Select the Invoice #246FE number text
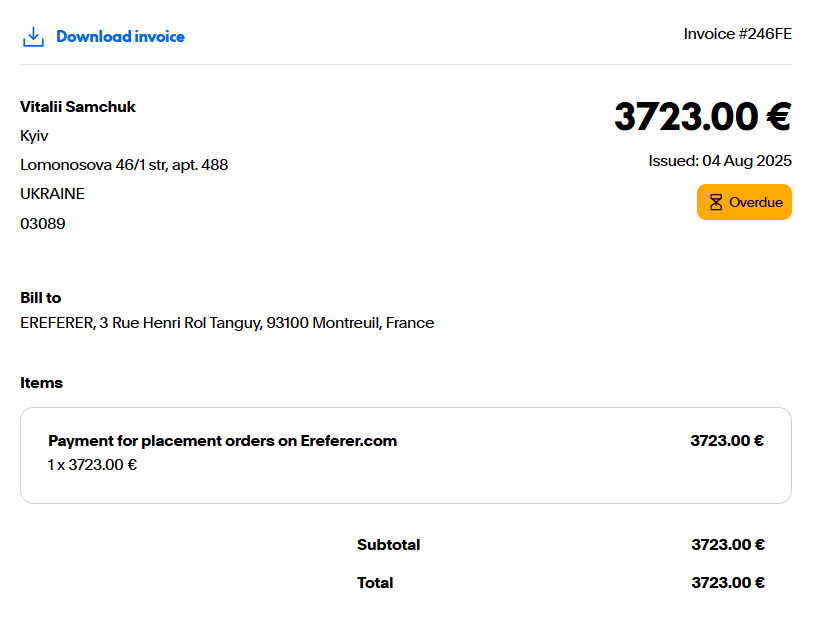Image resolution: width=814 pixels, height=636 pixels. [x=737, y=34]
